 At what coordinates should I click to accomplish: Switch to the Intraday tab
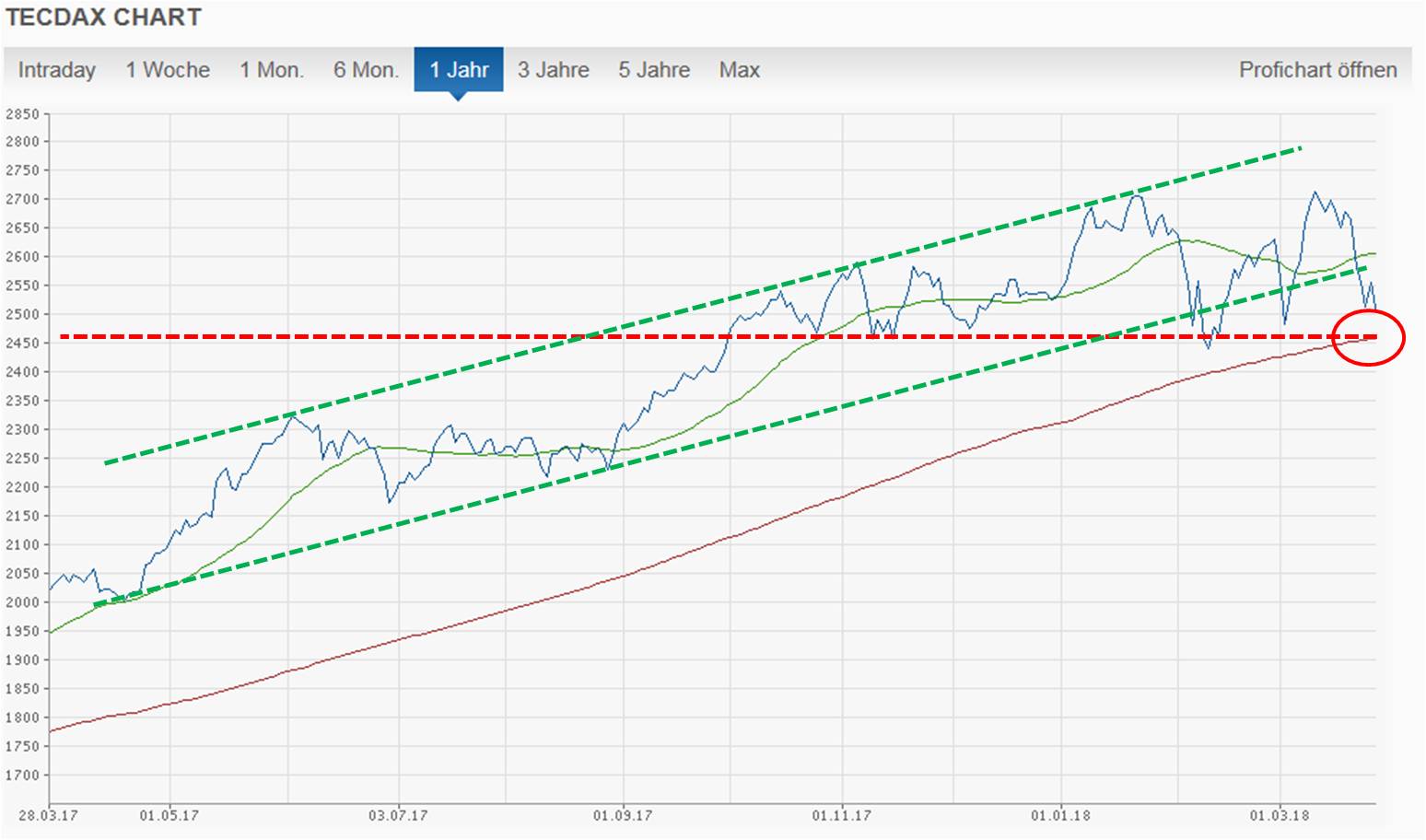tap(57, 70)
